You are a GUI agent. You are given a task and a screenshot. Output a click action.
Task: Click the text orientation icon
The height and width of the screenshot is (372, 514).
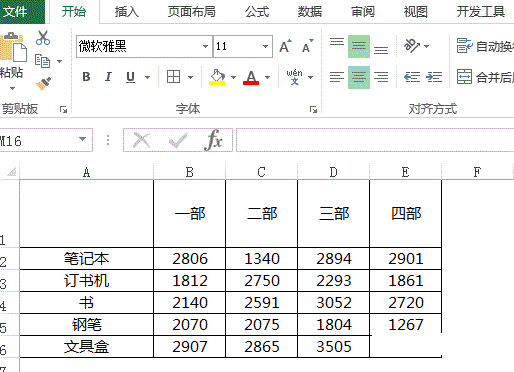pos(411,46)
